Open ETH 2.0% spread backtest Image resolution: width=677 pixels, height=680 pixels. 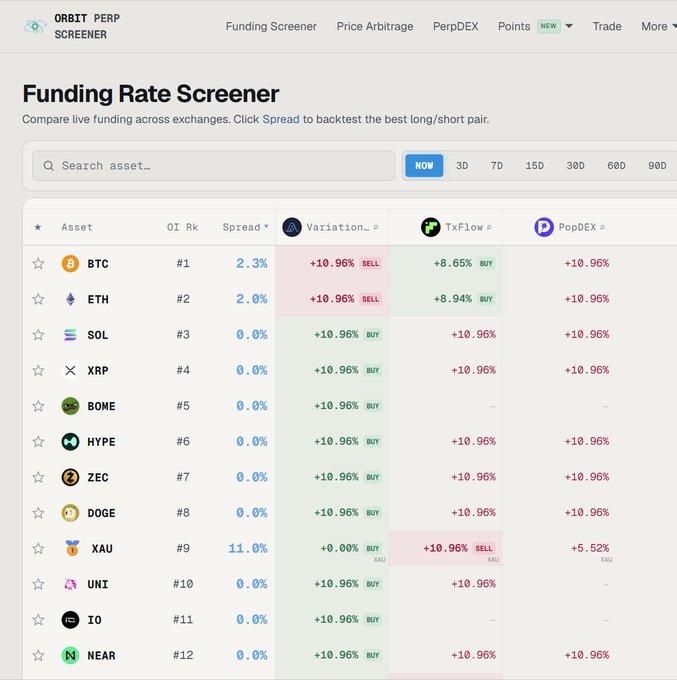pyautogui.click(x=252, y=299)
